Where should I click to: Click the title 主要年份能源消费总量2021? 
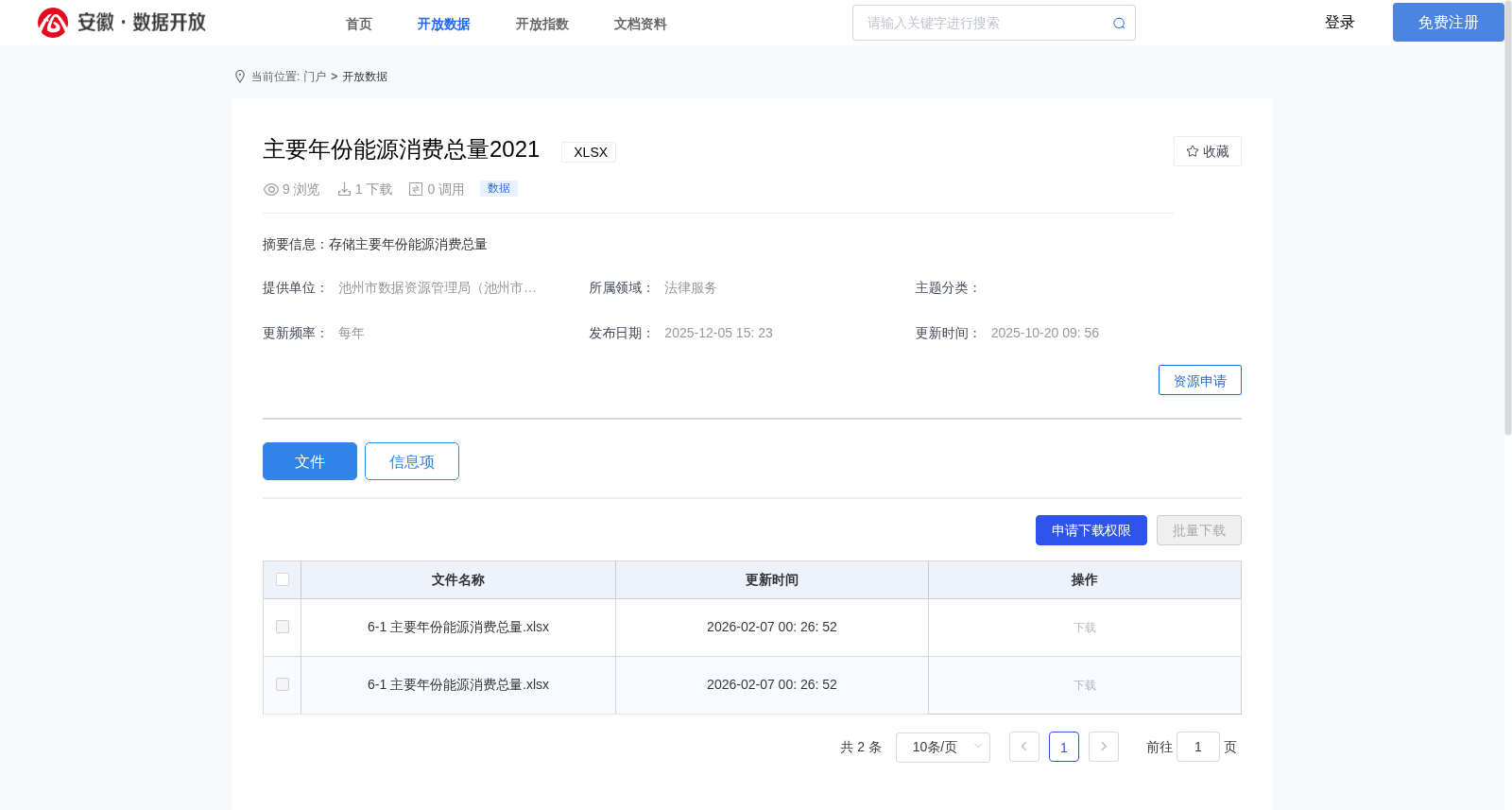pos(401,149)
